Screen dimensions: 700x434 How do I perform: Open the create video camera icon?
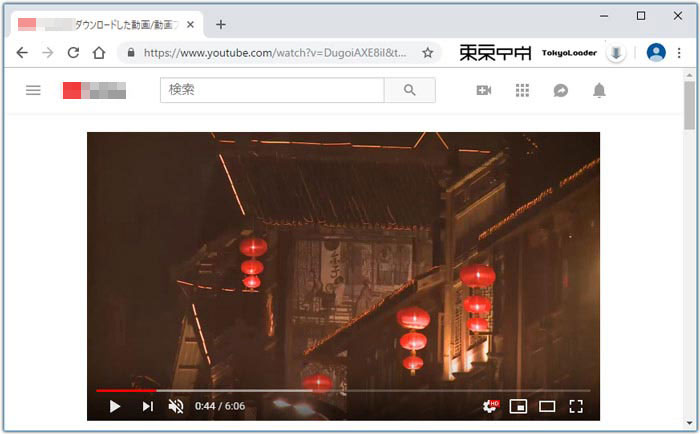click(483, 90)
